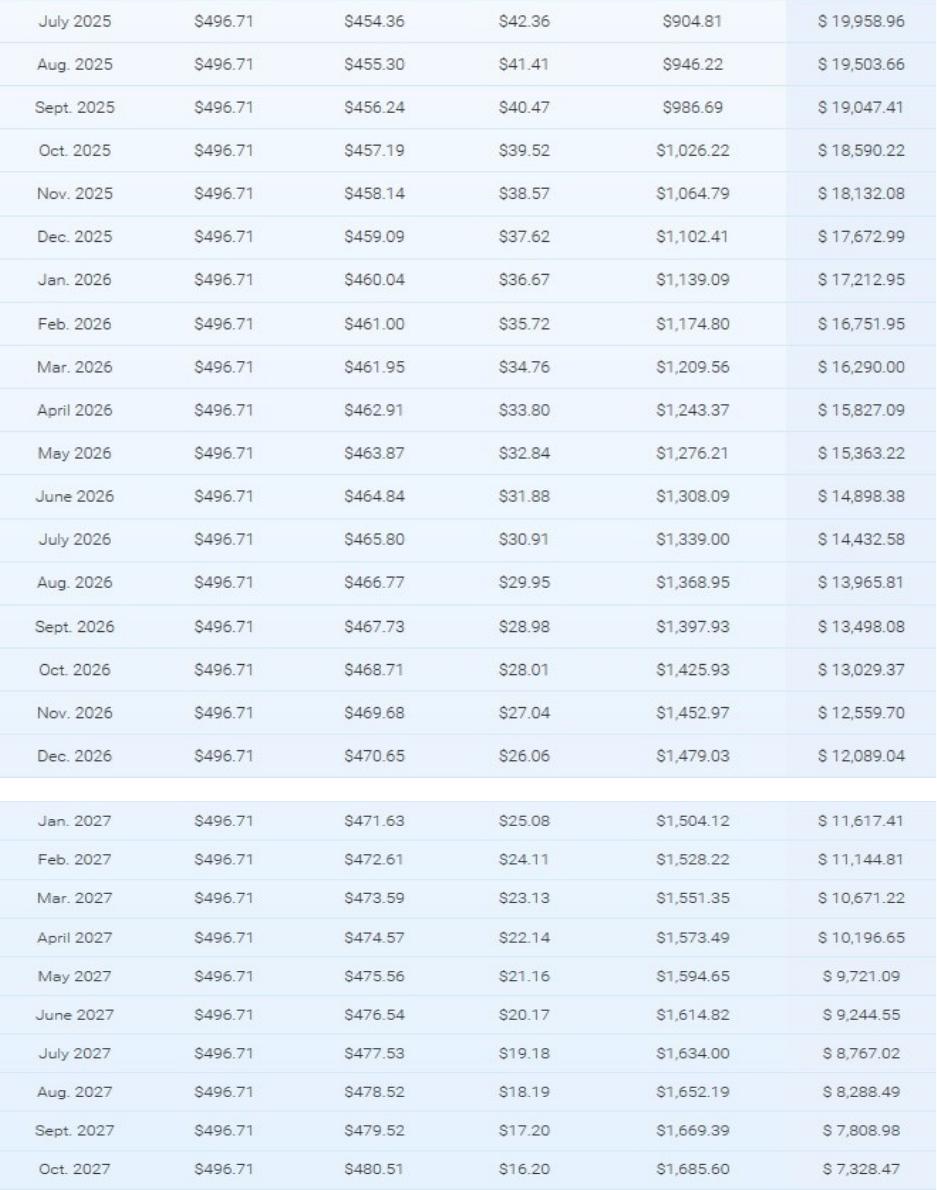
Task: Select the $9,721.09 balance for May 2027
Action: point(861,977)
